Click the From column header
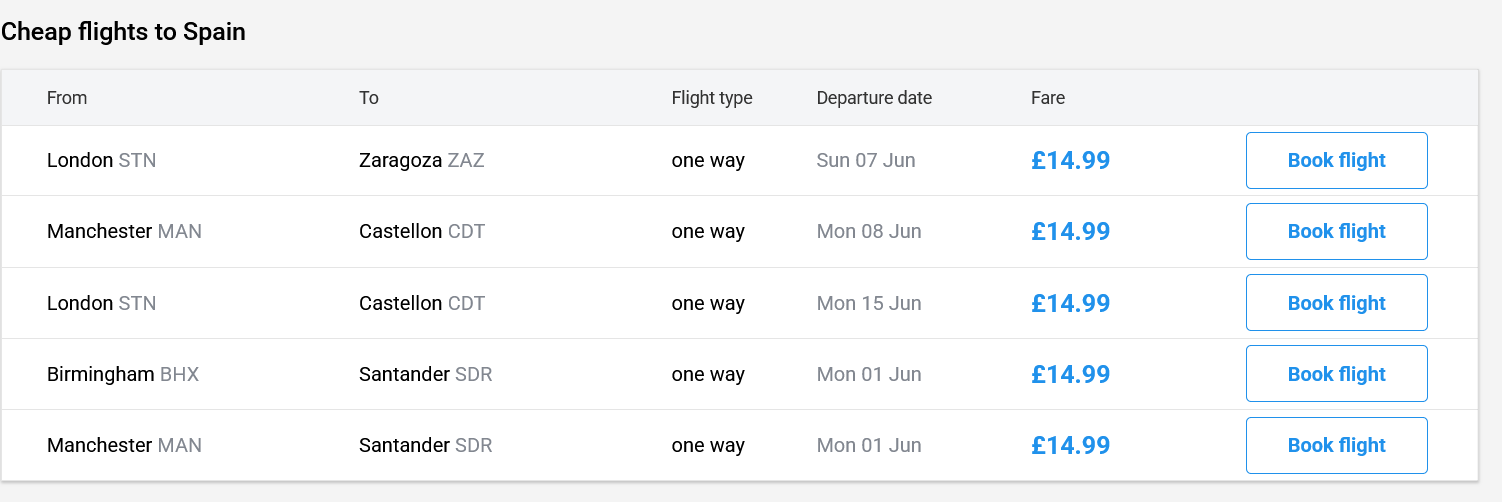 pyautogui.click(x=67, y=98)
